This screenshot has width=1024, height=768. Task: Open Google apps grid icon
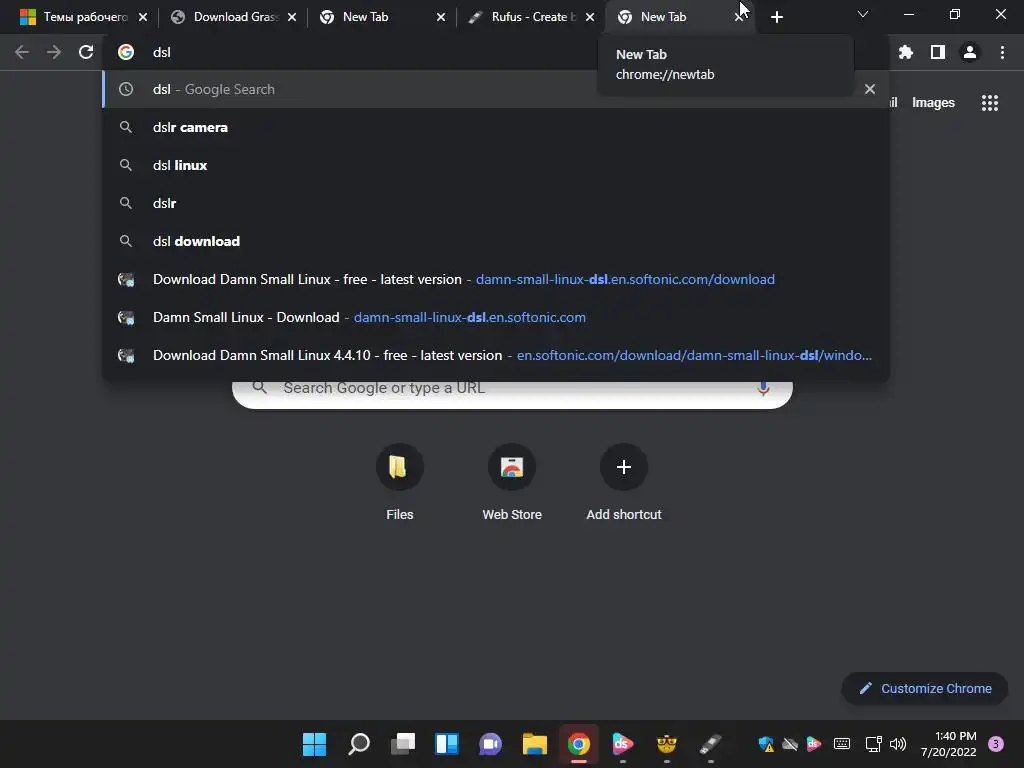click(x=990, y=103)
